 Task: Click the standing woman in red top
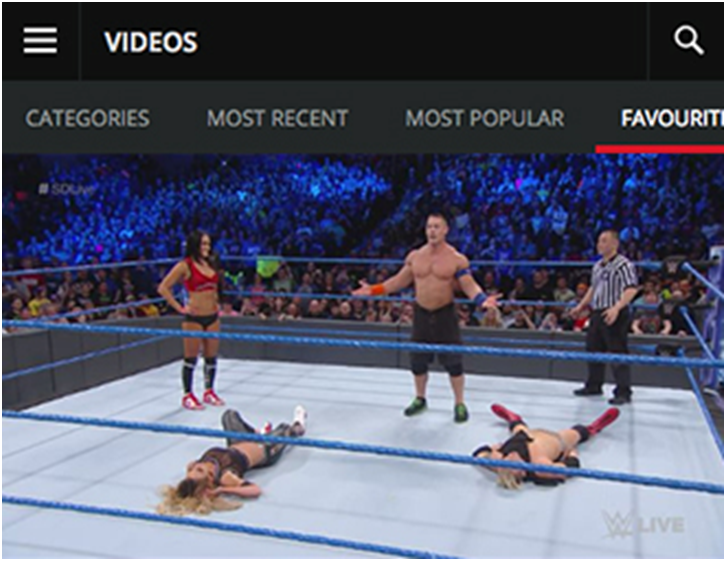(194, 320)
